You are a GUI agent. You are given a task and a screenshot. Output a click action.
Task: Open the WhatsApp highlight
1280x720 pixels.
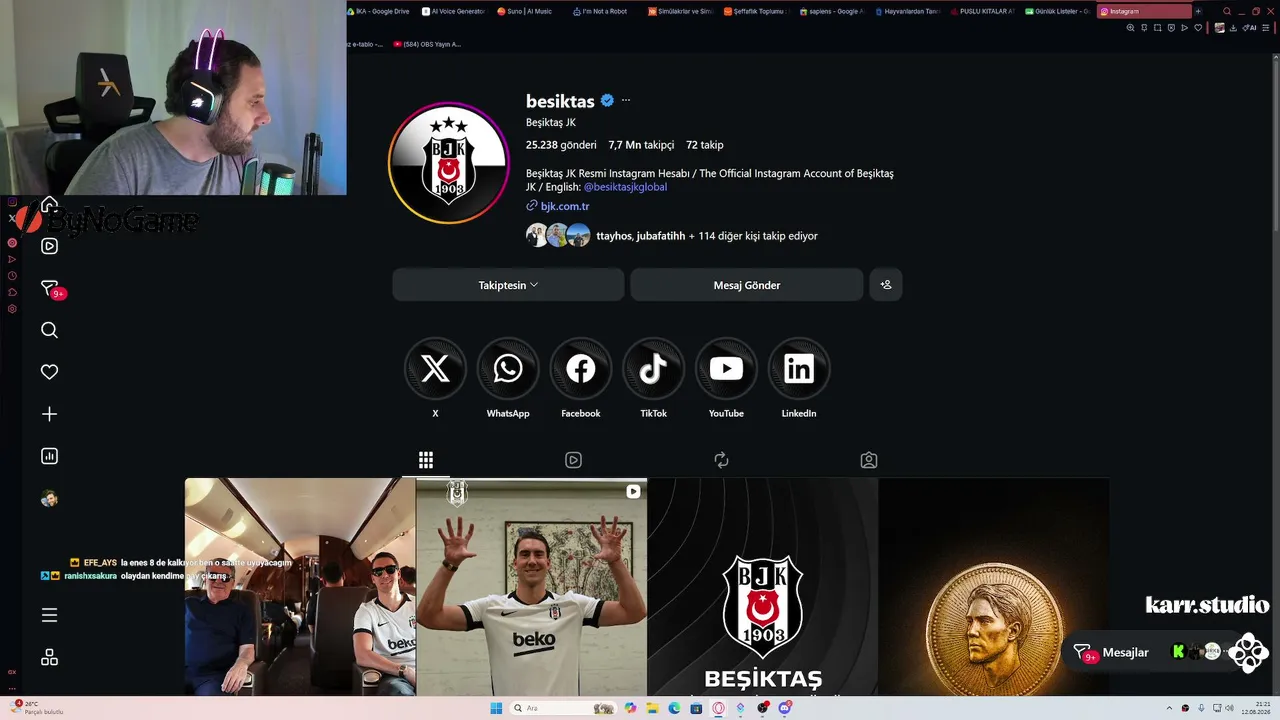(508, 369)
